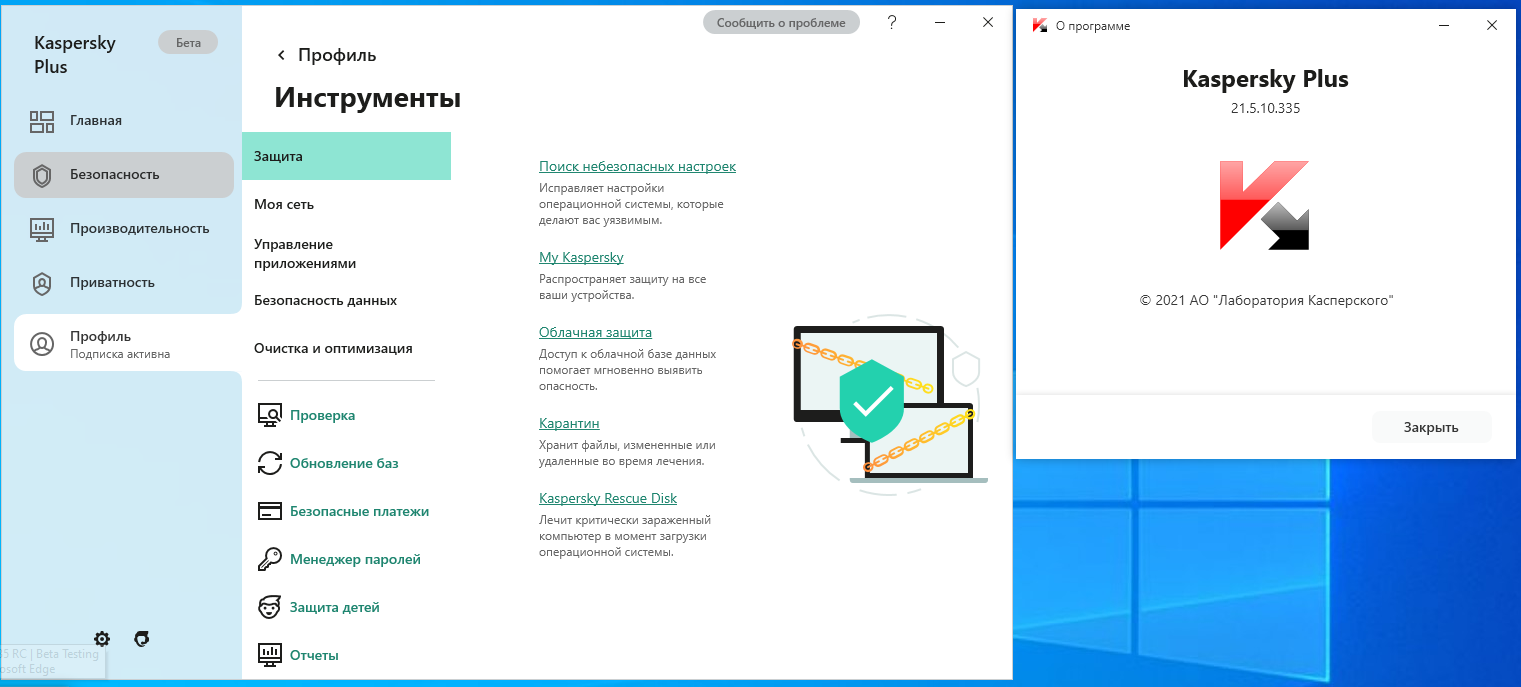
Task: Click Закрыть in the About window
Action: click(x=1431, y=427)
